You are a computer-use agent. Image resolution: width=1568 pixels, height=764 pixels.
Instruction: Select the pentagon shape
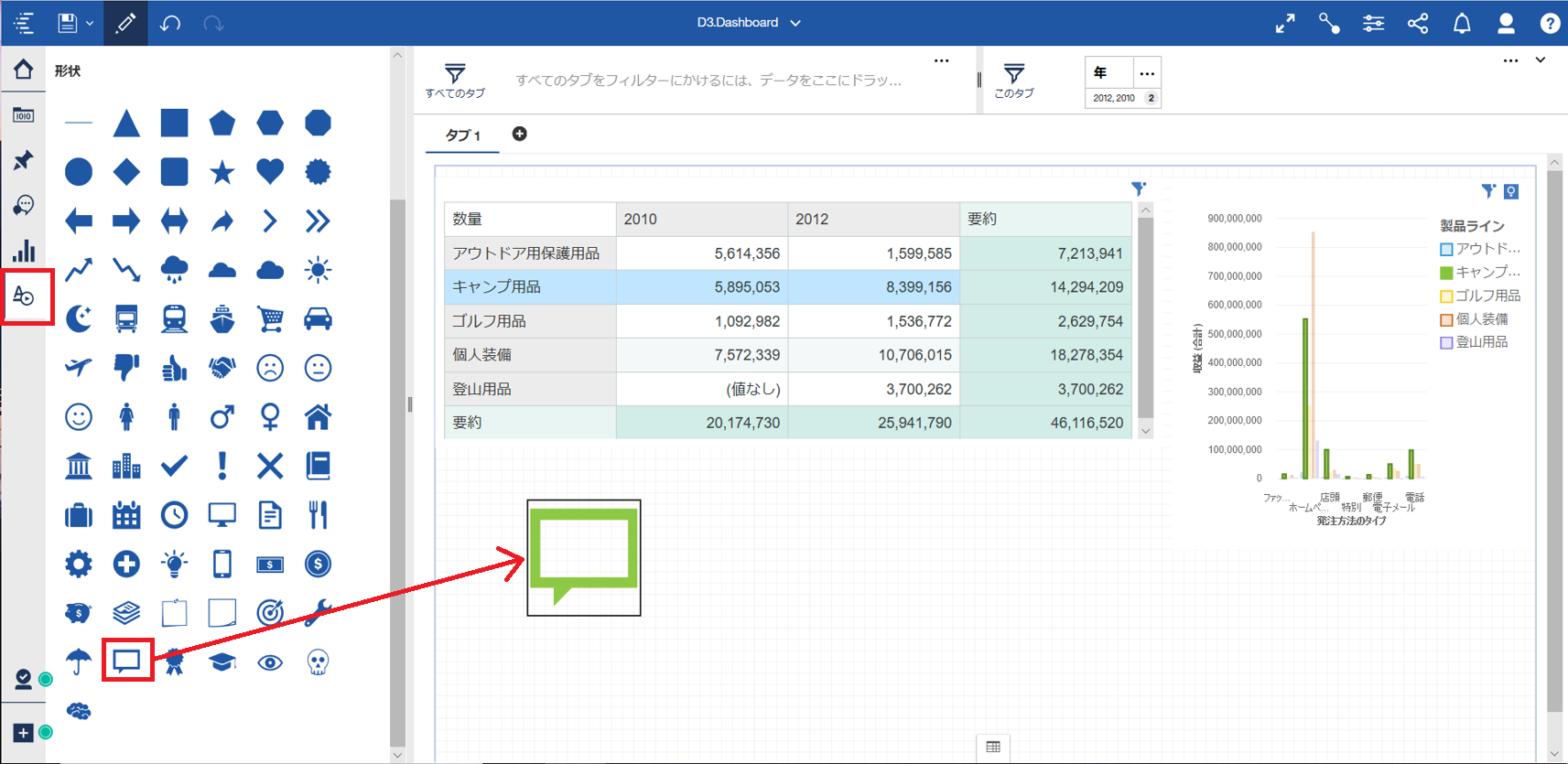(222, 123)
